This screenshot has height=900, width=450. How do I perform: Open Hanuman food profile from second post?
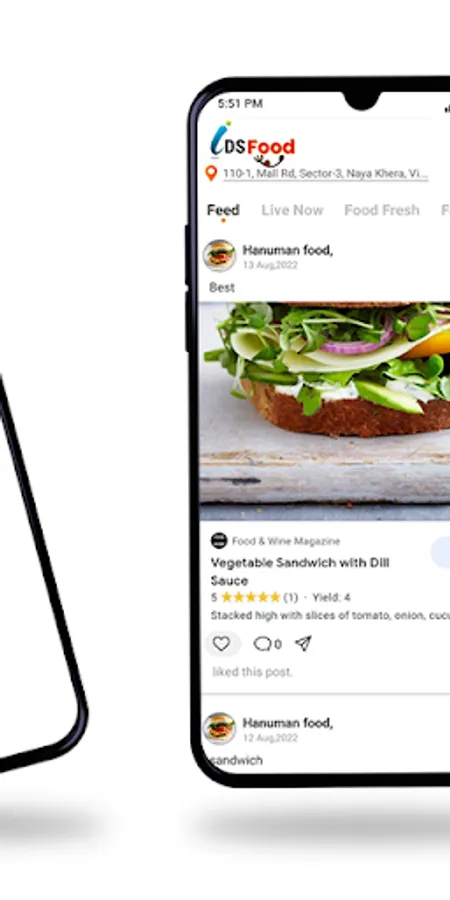point(288,723)
